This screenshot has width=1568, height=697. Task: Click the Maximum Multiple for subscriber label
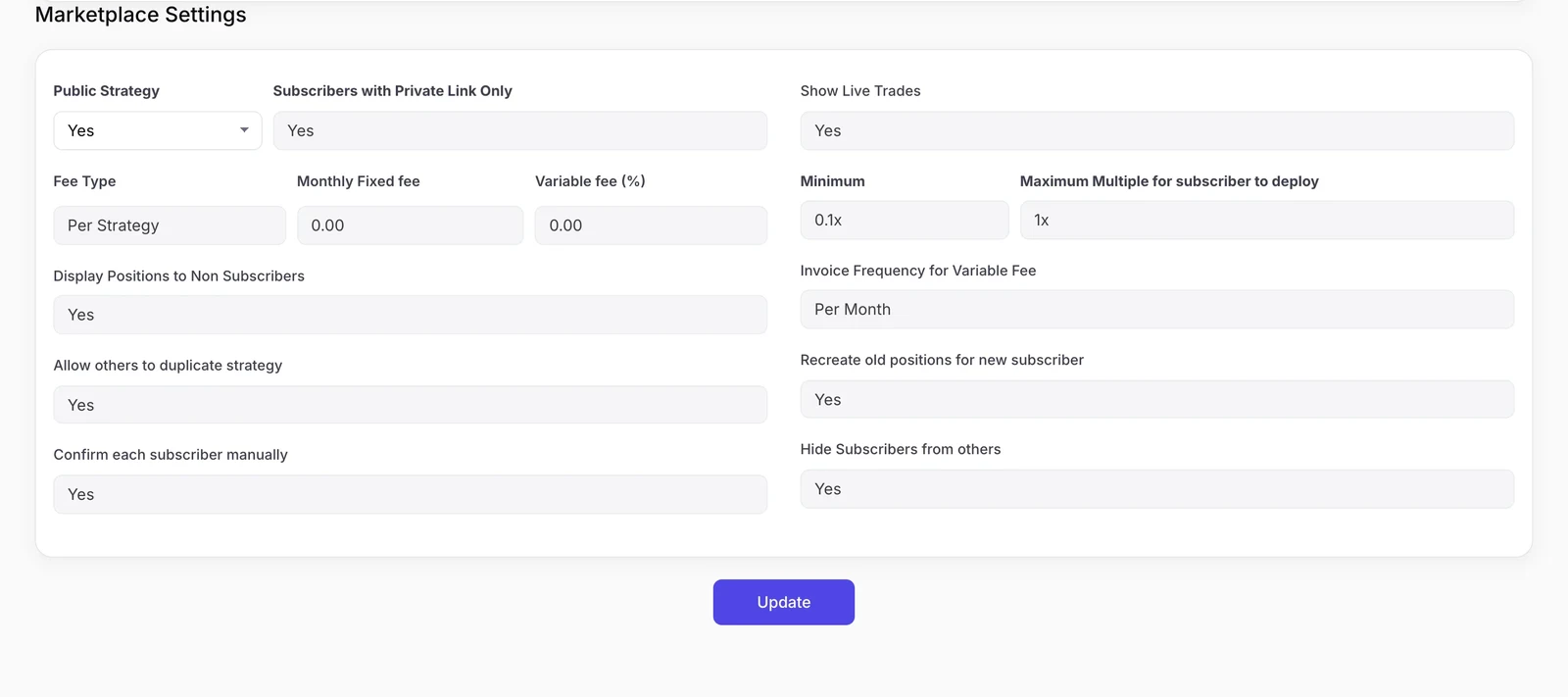click(1169, 181)
